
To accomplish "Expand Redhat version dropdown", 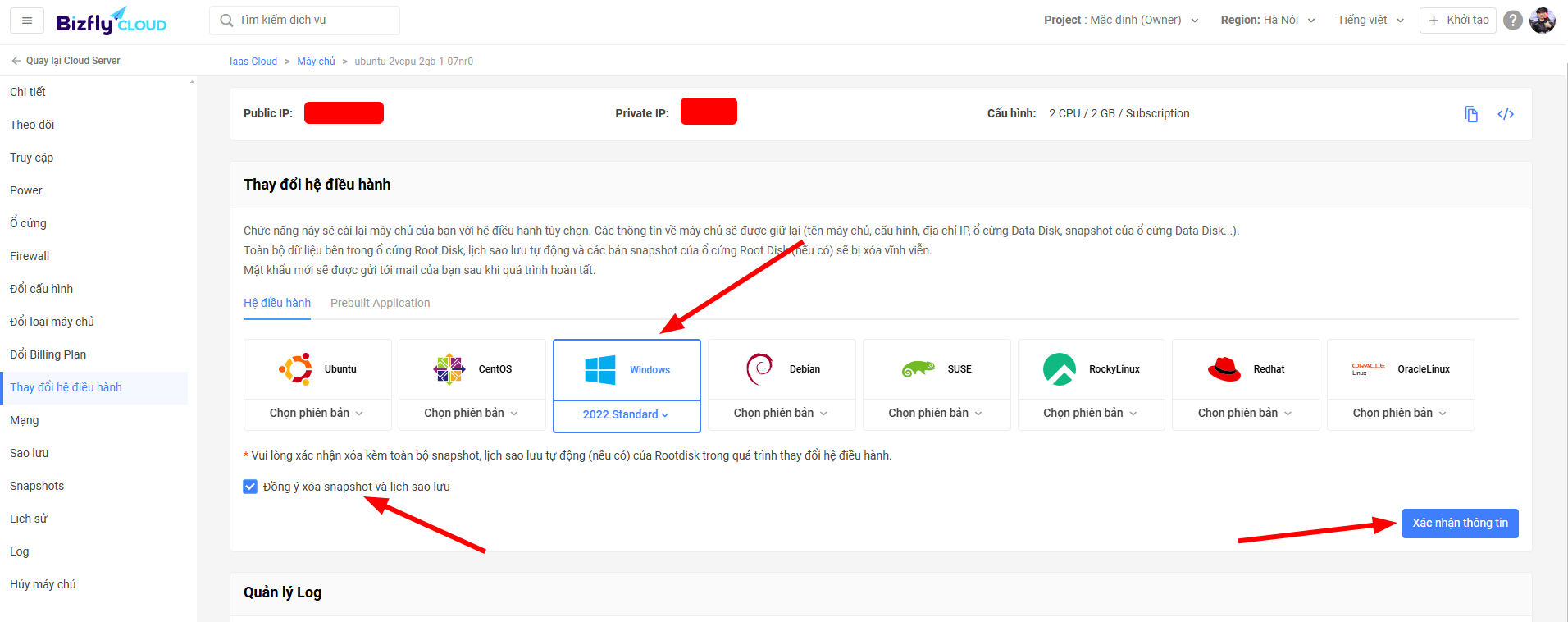I will [1246, 414].
